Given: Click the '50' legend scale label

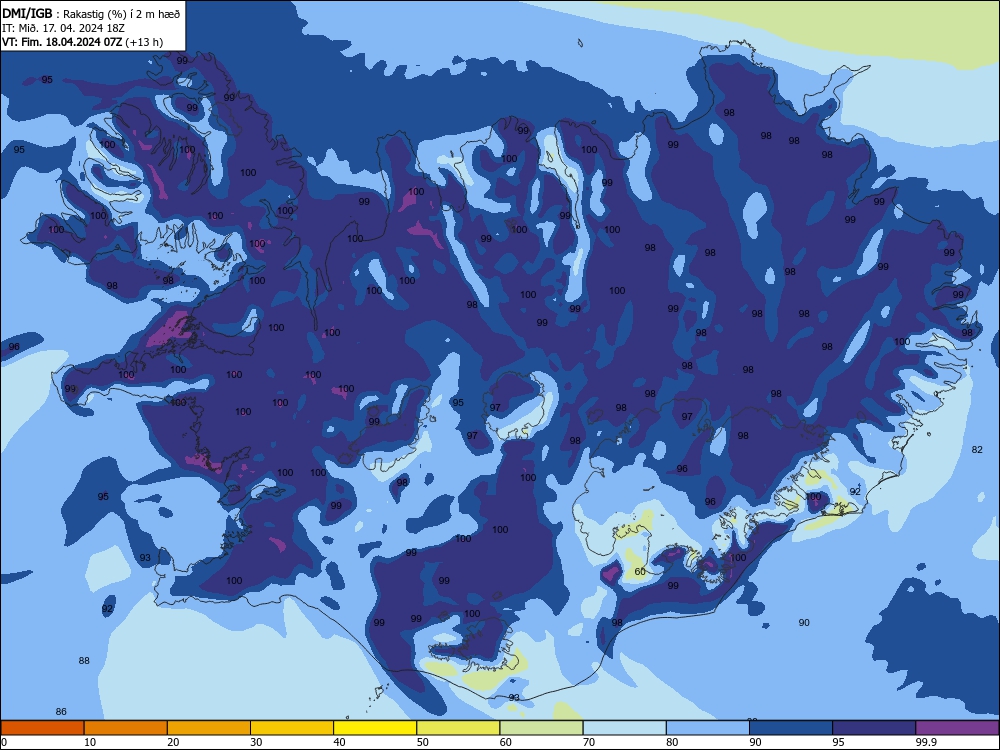Looking at the screenshot, I should (423, 742).
